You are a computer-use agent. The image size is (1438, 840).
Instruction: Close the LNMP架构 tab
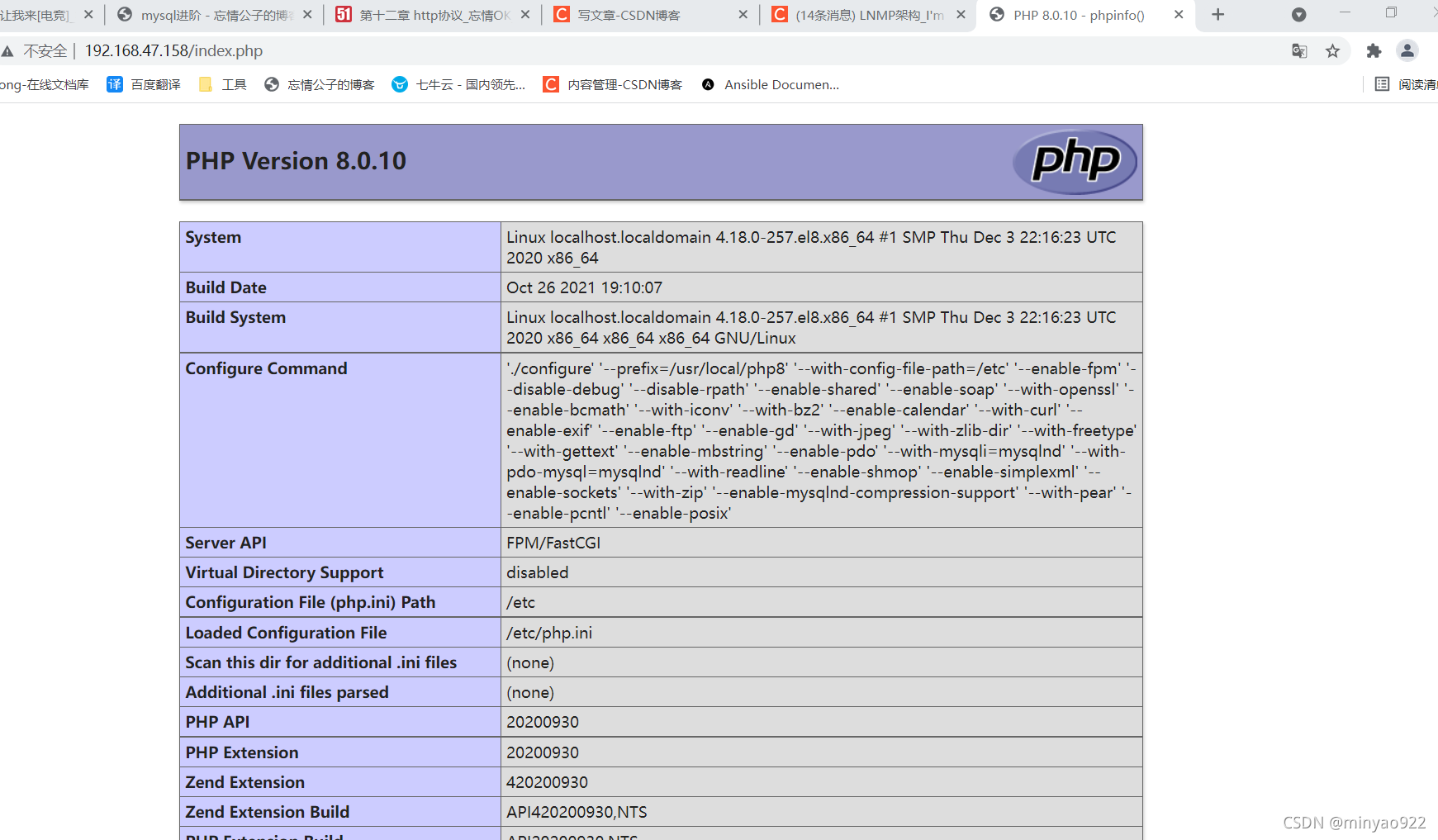(961, 15)
